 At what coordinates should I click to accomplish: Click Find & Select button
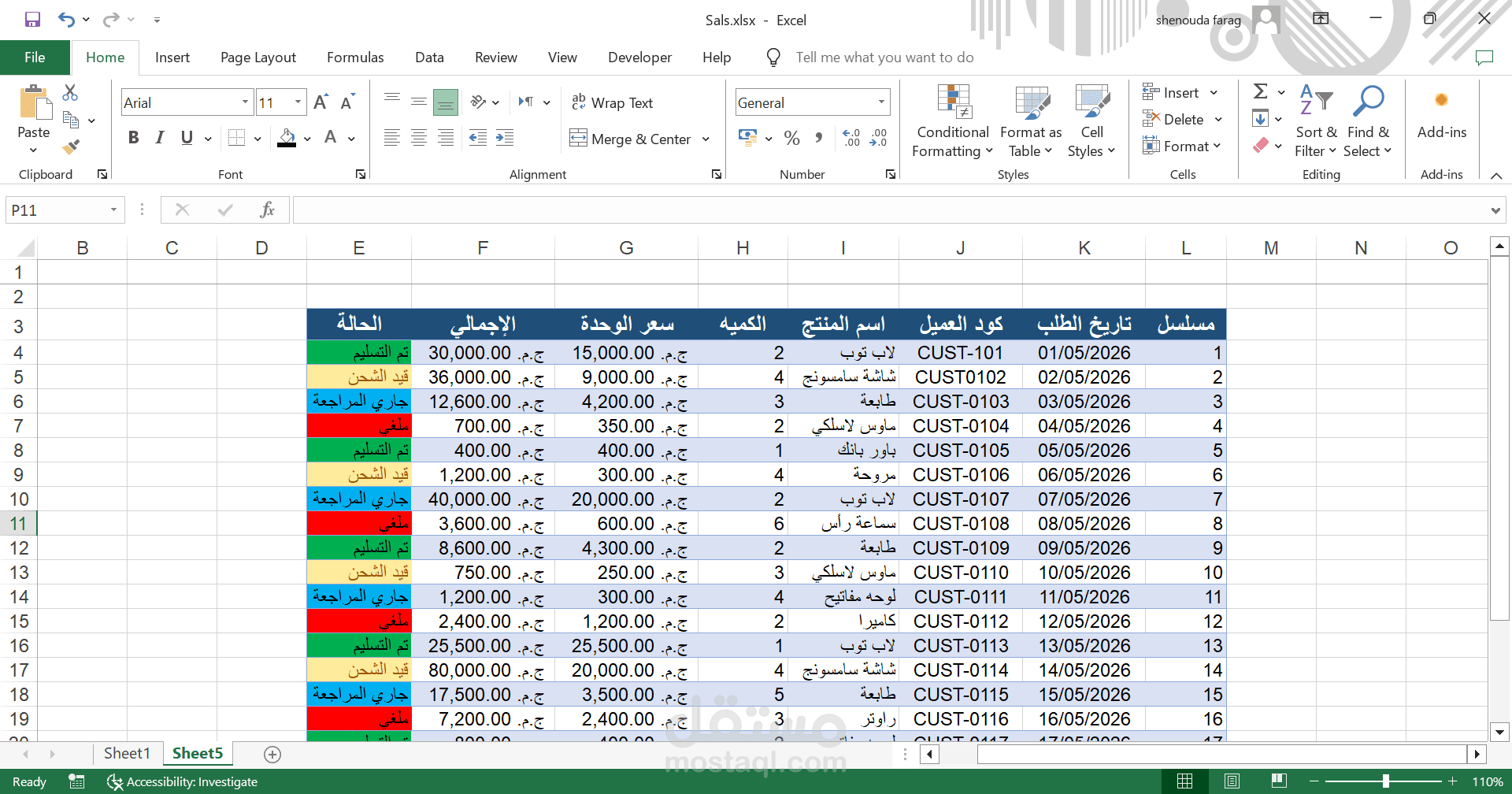pyautogui.click(x=1368, y=121)
